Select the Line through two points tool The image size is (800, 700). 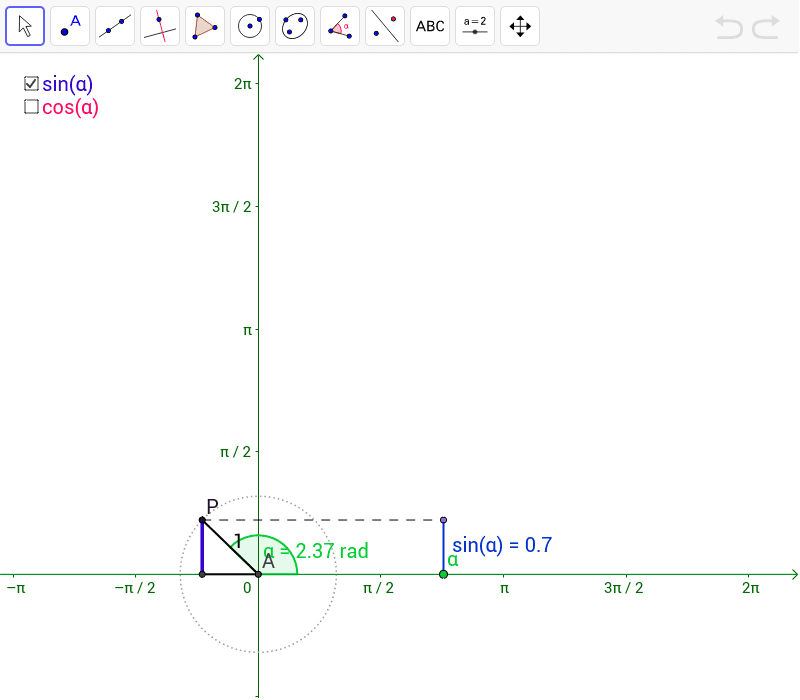click(x=115, y=26)
